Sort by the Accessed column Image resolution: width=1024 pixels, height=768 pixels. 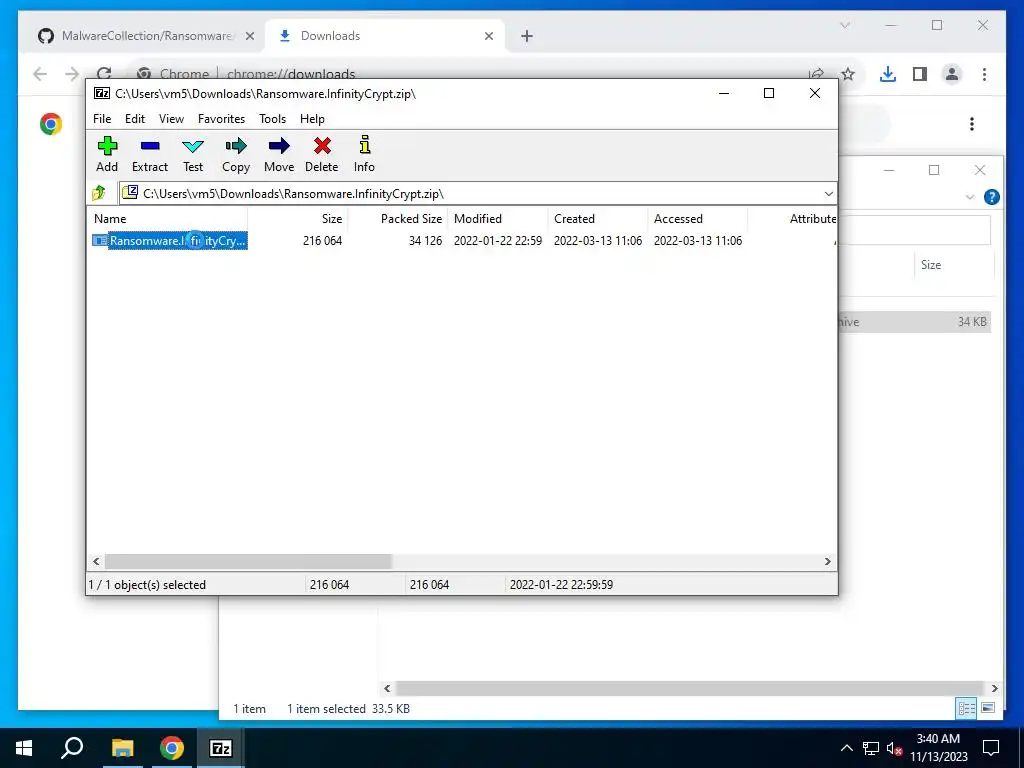[697, 219]
